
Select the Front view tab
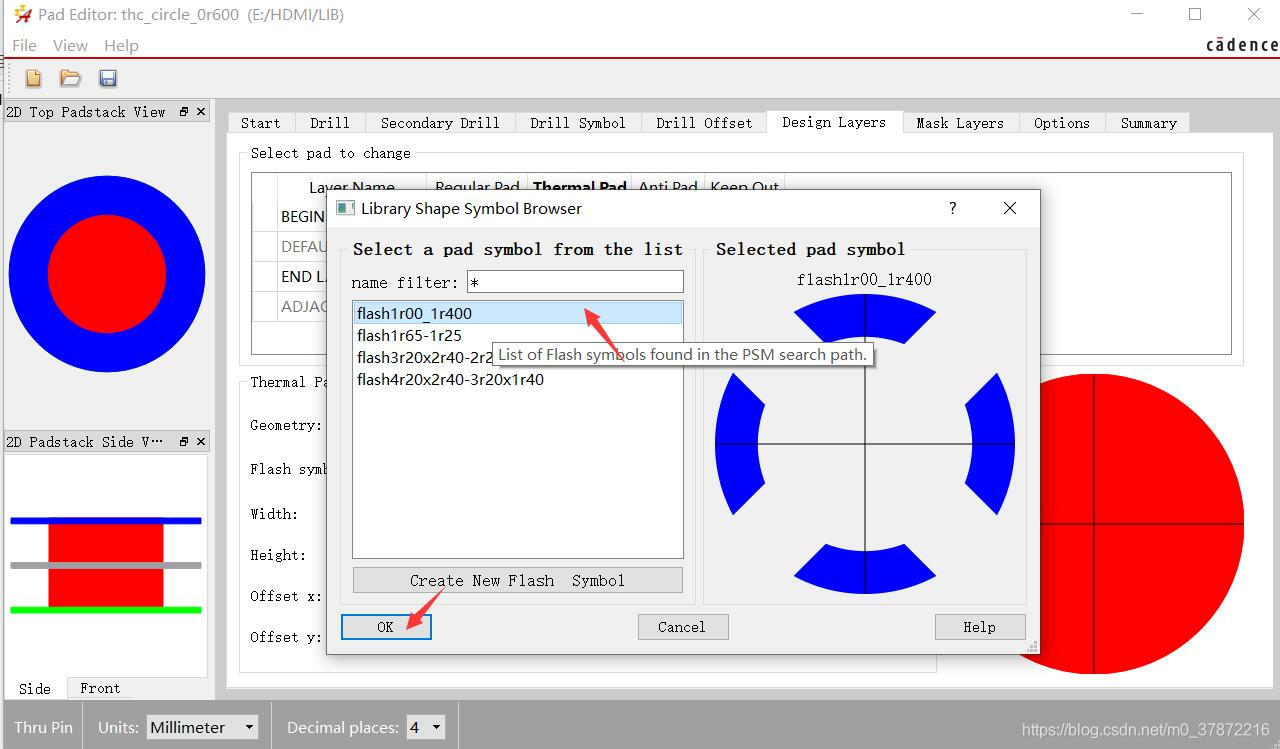pyautogui.click(x=100, y=688)
